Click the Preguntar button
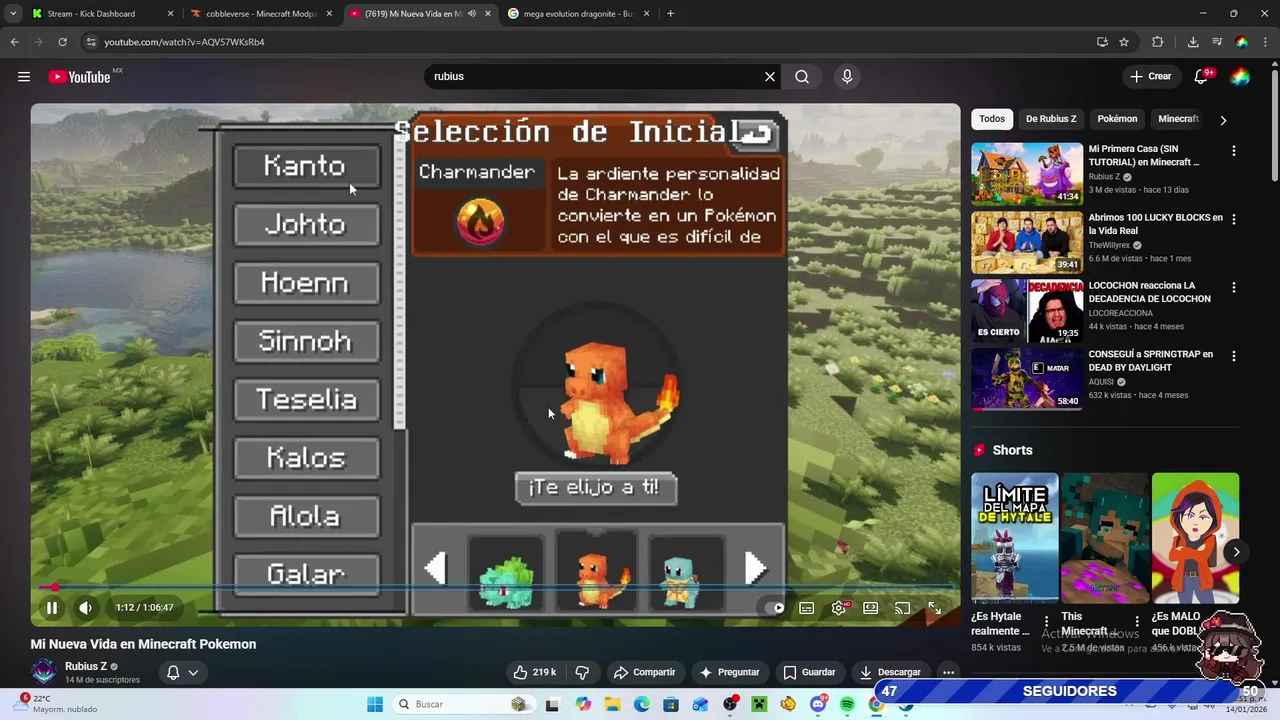Screen dimensions: 1280x720 pyautogui.click(x=729, y=672)
